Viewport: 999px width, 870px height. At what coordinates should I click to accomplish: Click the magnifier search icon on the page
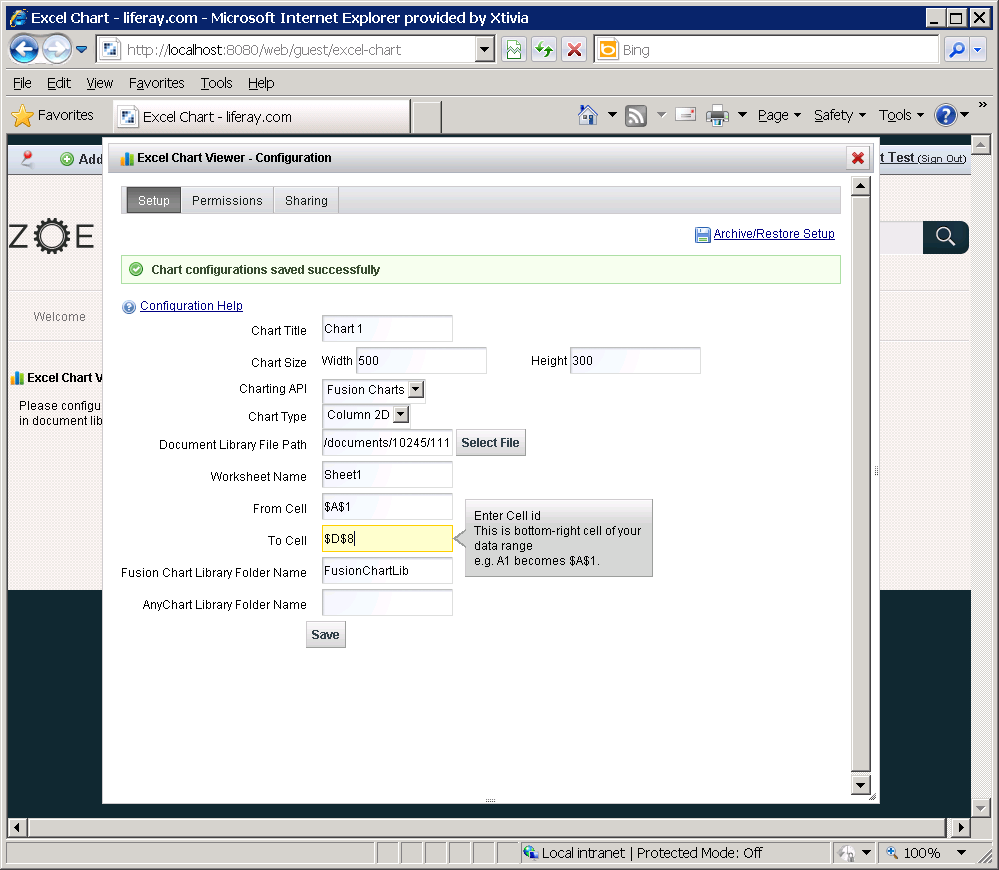click(945, 237)
